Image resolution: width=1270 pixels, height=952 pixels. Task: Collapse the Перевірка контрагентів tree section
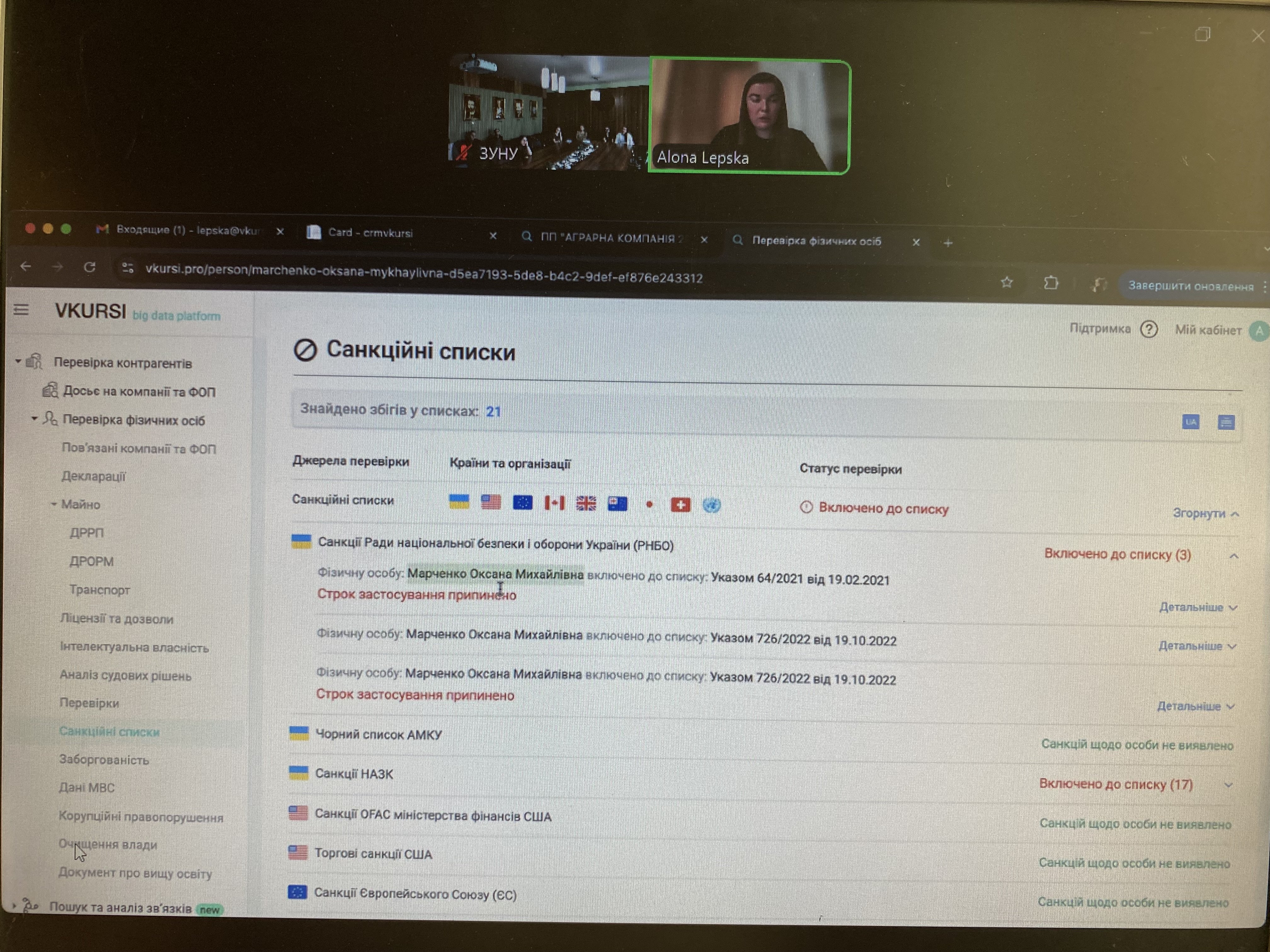click(18, 361)
